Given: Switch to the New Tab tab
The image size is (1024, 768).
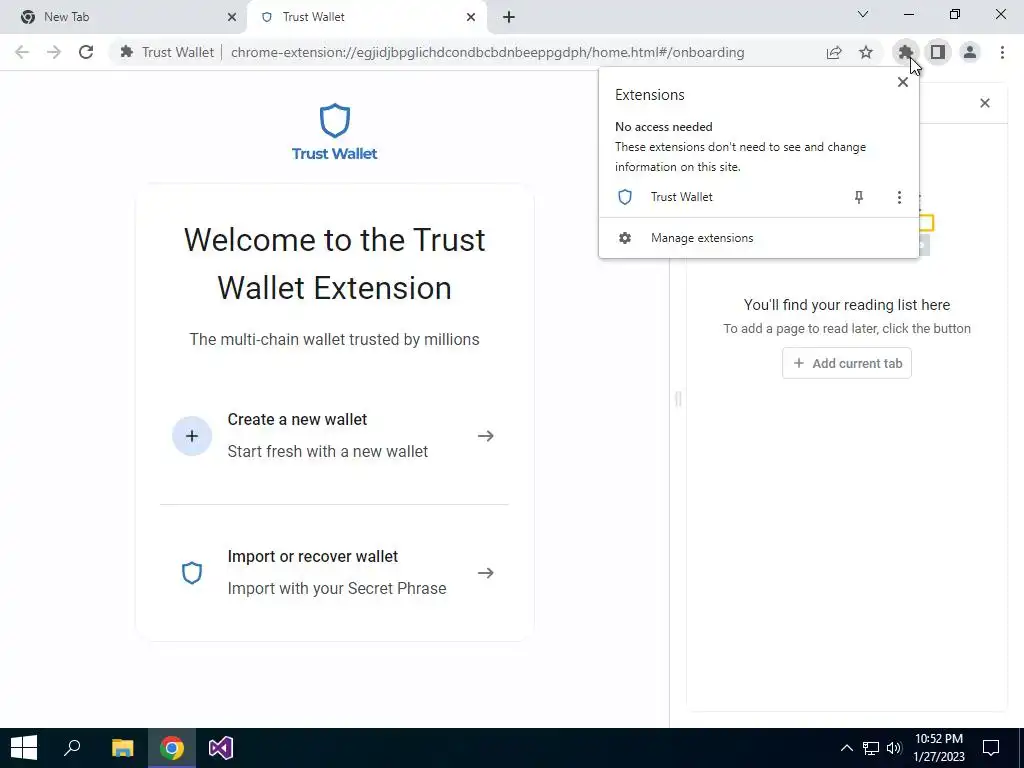Looking at the screenshot, I should coord(123,17).
